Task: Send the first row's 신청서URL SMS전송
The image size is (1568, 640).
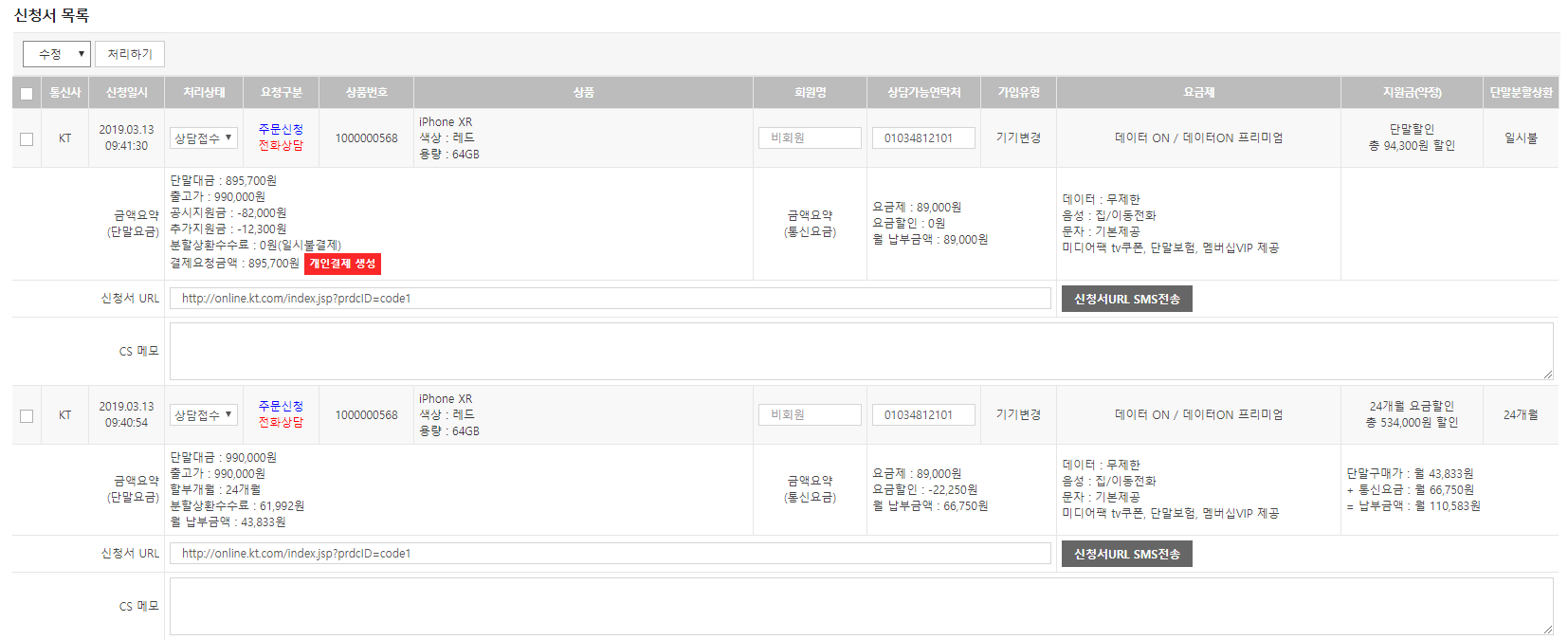Action: pyautogui.click(x=1126, y=299)
